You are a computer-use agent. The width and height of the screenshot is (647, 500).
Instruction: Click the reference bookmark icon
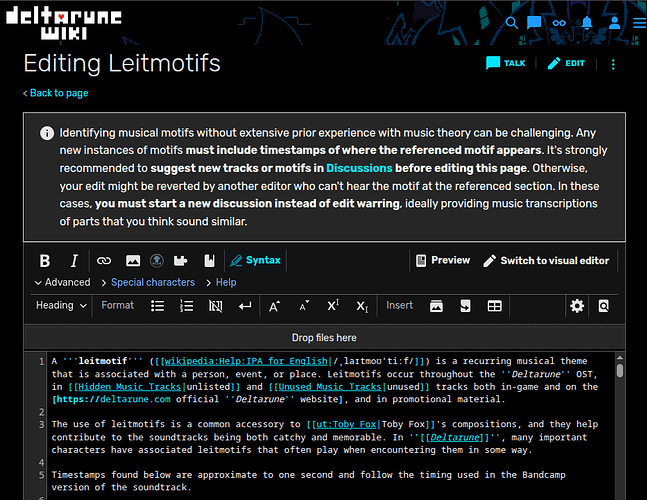point(210,261)
